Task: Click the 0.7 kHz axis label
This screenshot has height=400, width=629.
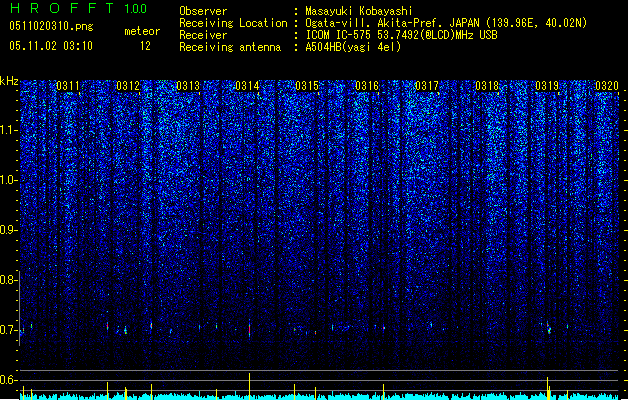Action: (x=8, y=330)
